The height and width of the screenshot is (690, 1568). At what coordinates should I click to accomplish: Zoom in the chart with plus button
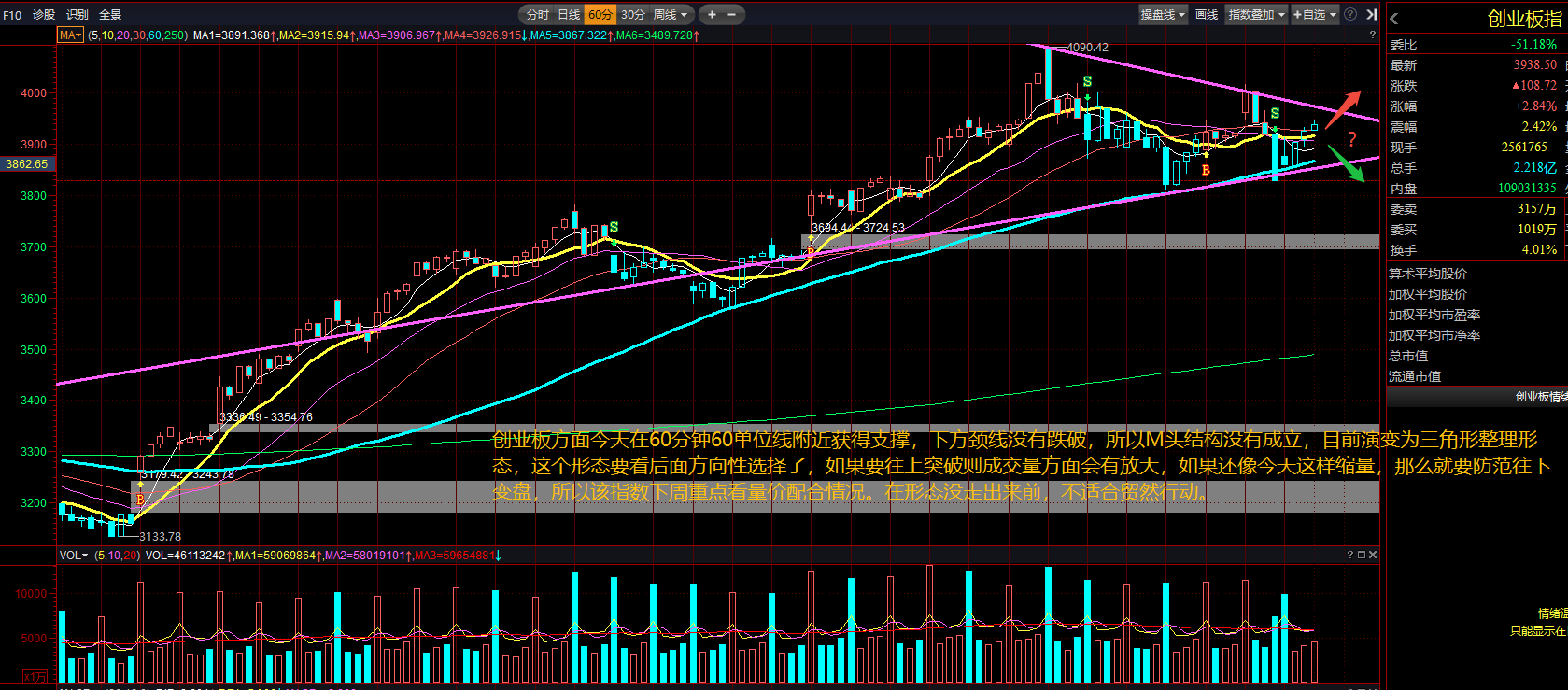tap(712, 15)
